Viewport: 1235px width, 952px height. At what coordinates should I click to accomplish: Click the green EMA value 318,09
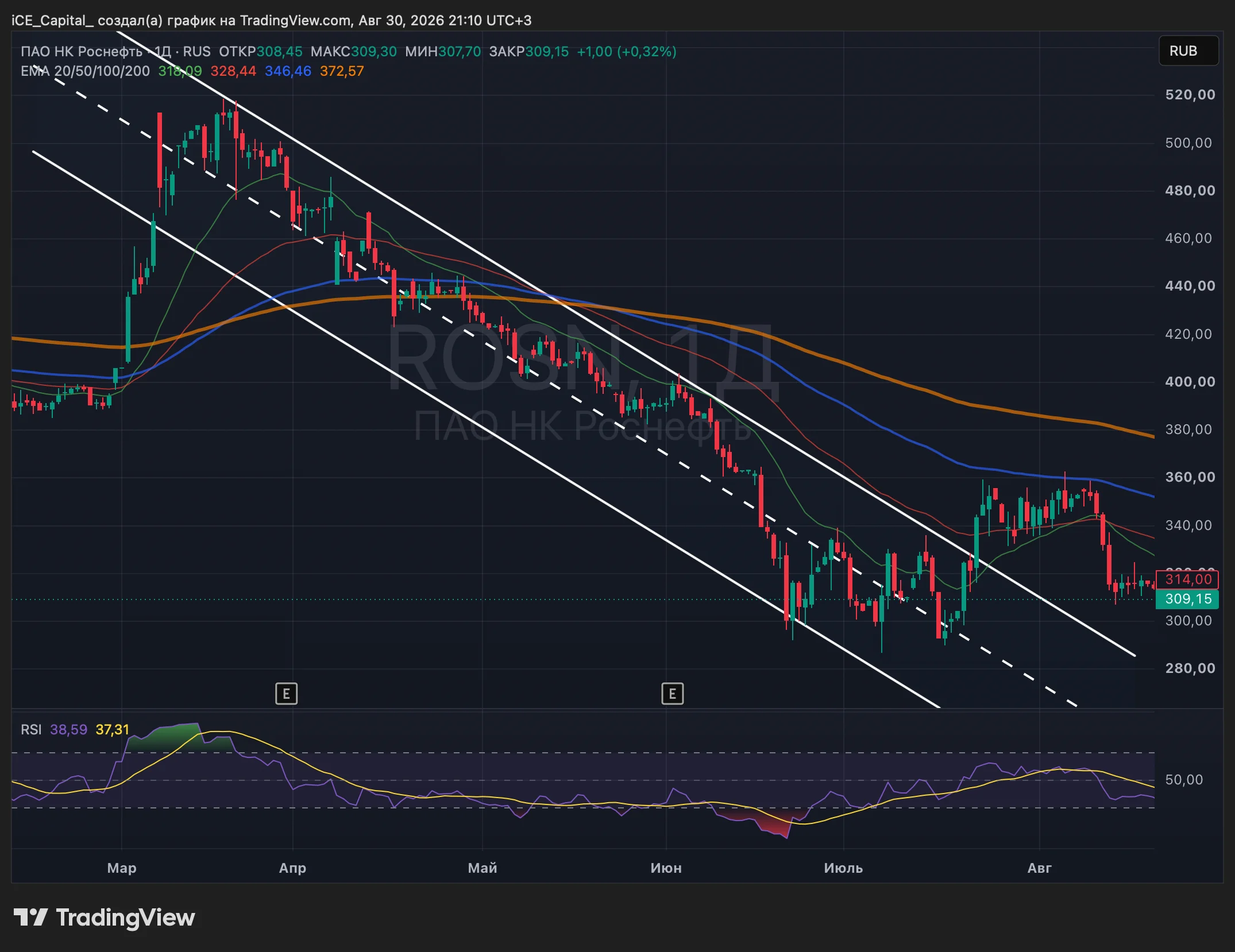point(180,71)
